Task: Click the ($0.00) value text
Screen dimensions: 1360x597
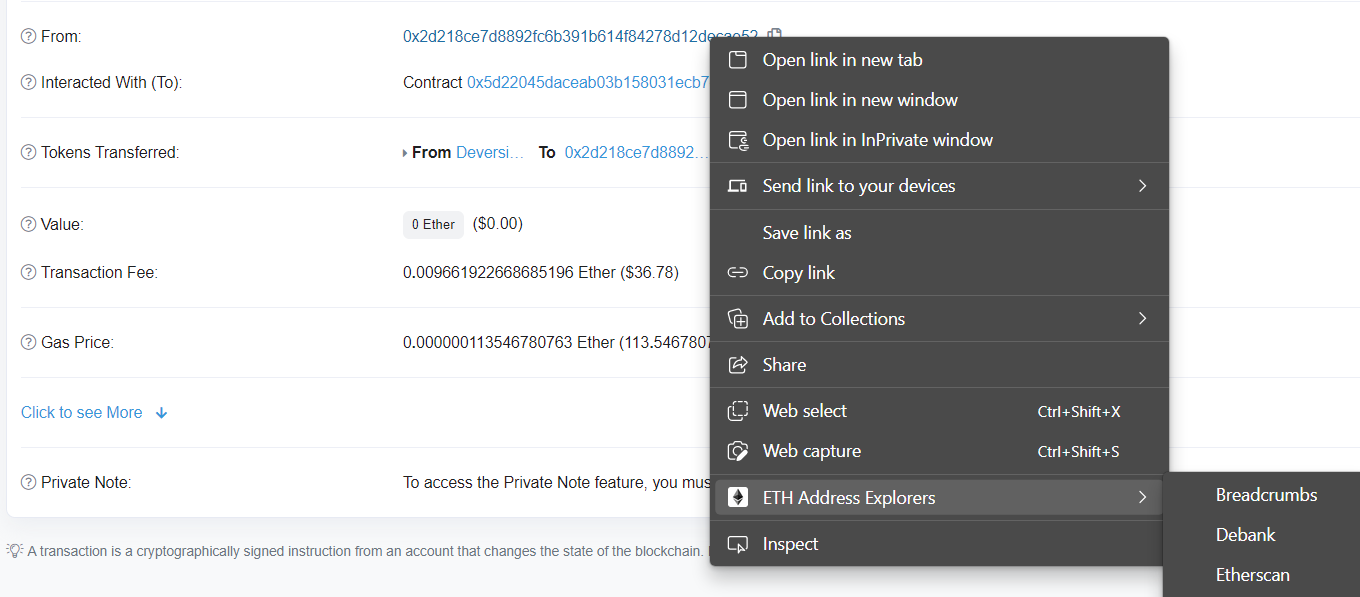Action: click(x=498, y=223)
